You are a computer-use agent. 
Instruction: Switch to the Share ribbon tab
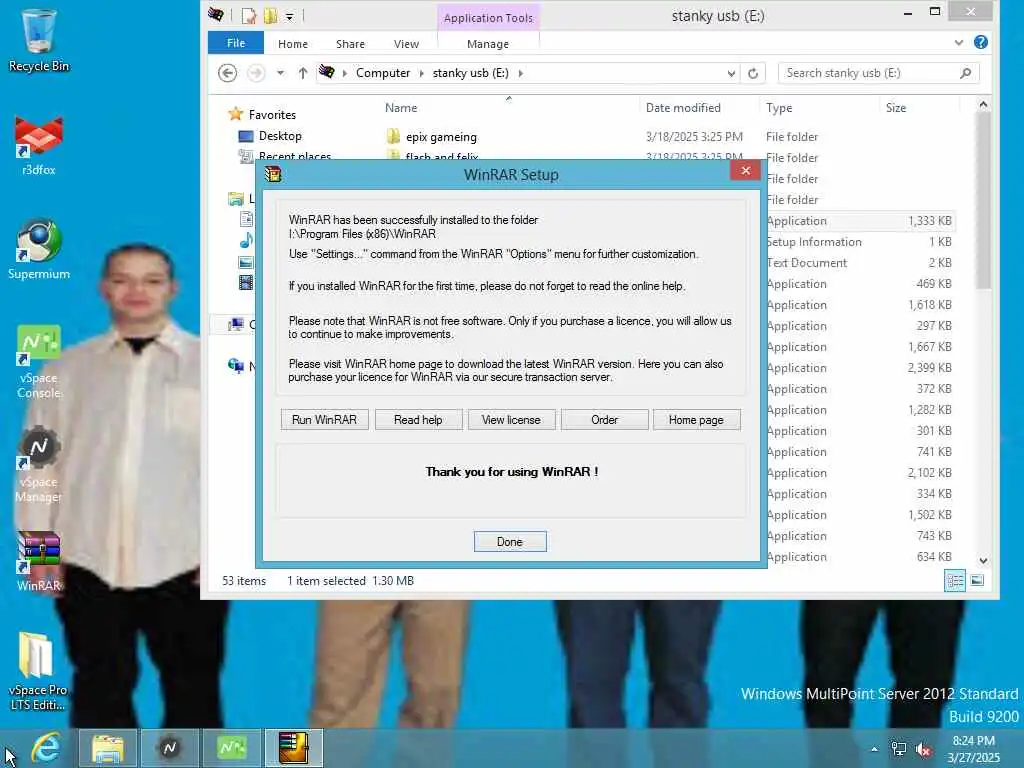pyautogui.click(x=350, y=44)
